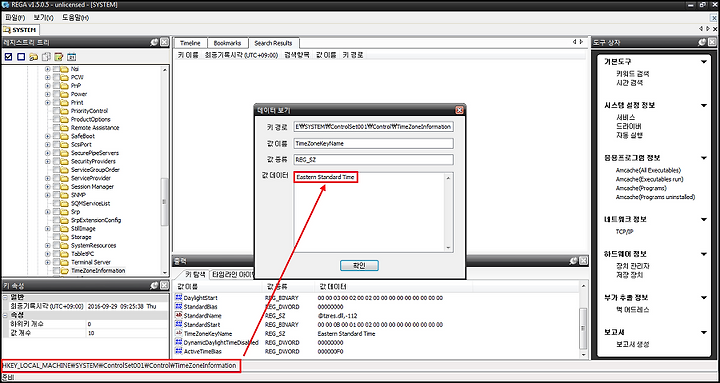Open the 도움말 menu

(75, 17)
